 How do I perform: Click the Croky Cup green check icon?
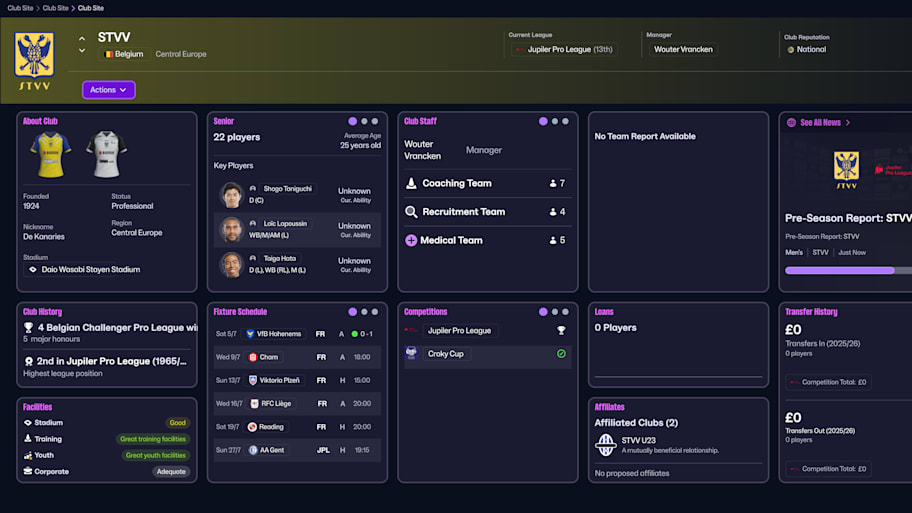(561, 354)
